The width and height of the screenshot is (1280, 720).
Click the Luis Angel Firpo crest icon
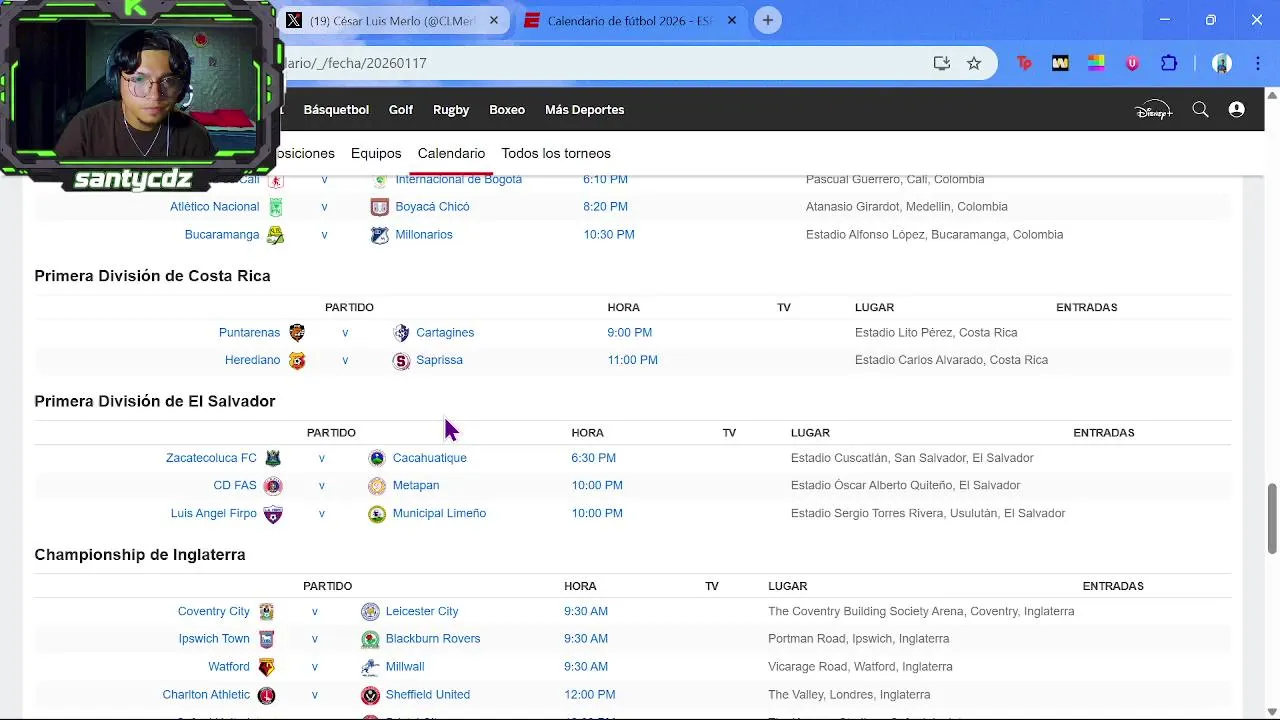tap(272, 514)
